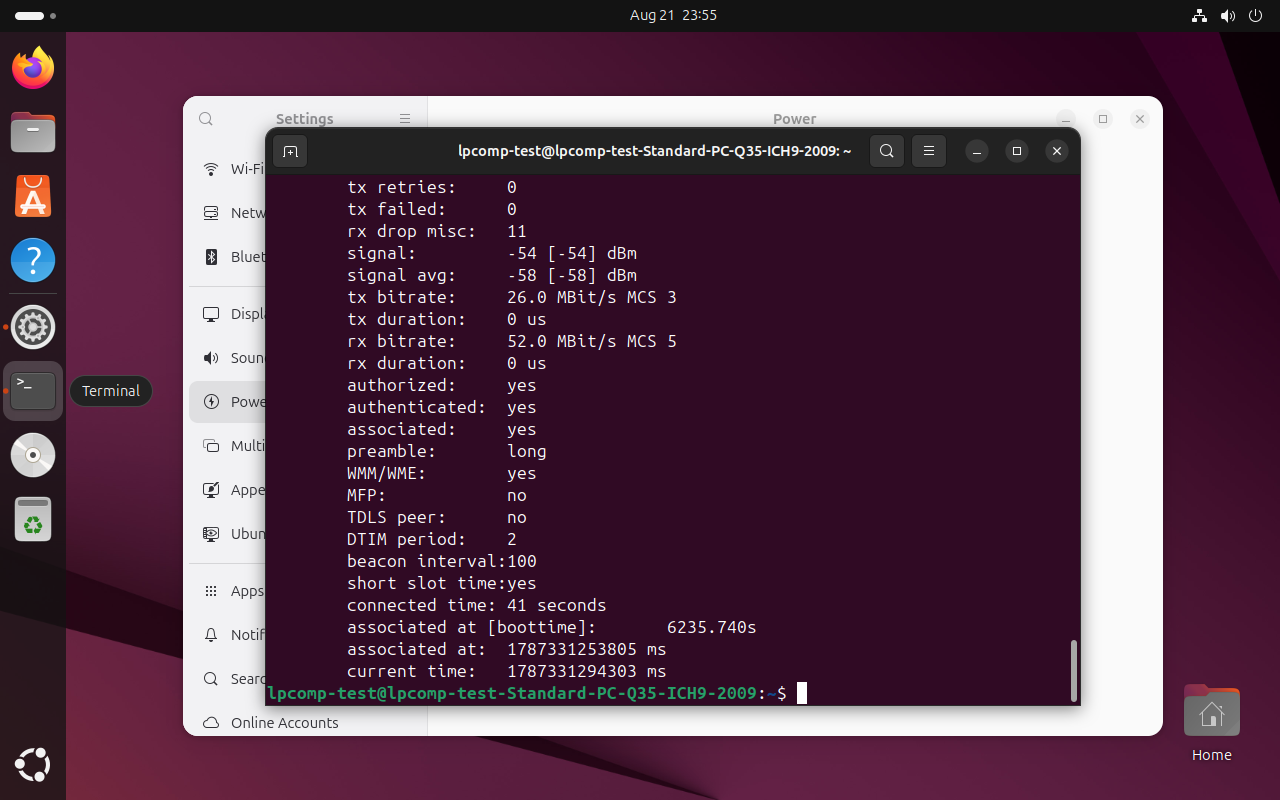Click the volume icon in top bar
This screenshot has width=1280, height=800.
(x=1228, y=16)
